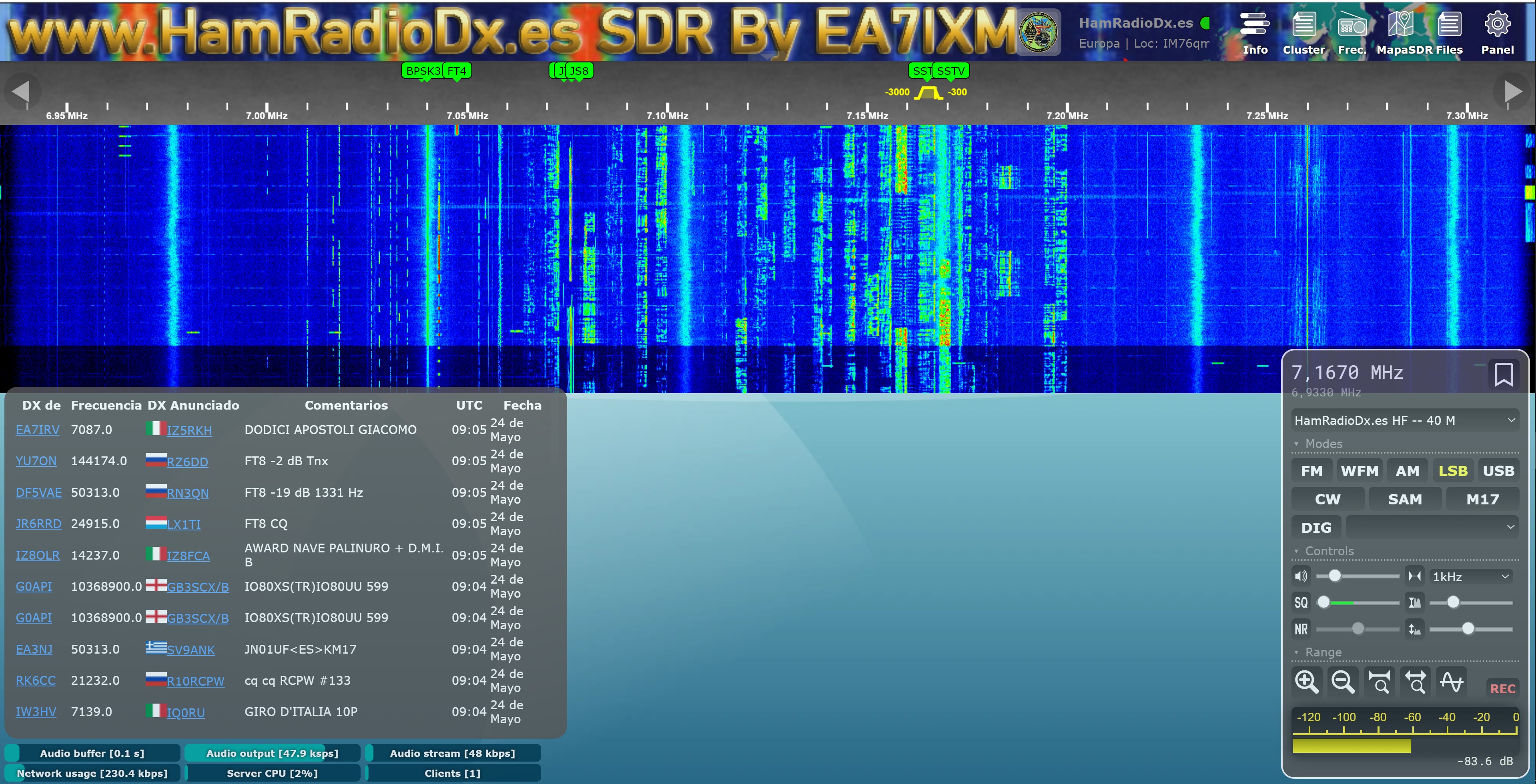Click the Server CPU [2%] status bar
1536x784 pixels.
(273, 773)
